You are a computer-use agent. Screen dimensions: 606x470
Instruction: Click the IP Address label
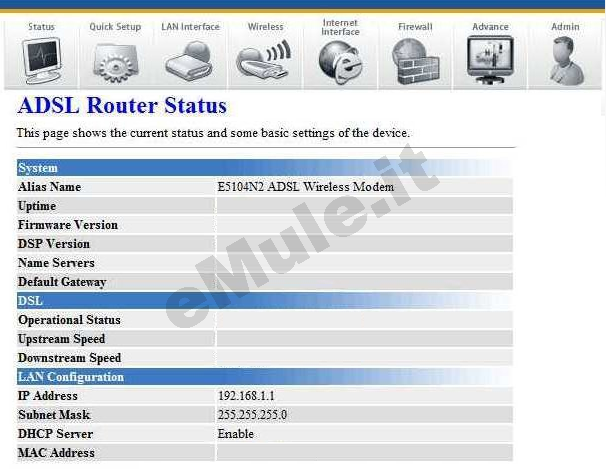48,396
